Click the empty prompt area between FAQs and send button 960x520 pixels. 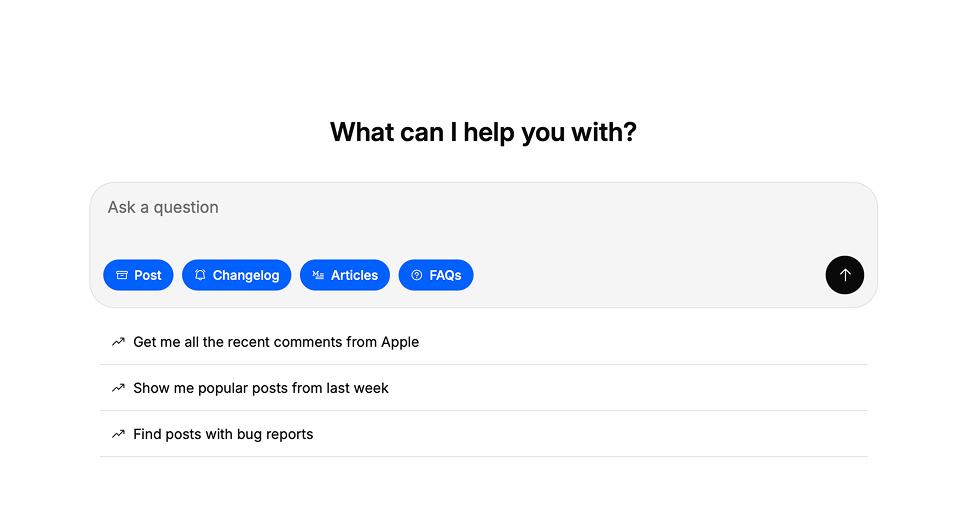(650, 275)
